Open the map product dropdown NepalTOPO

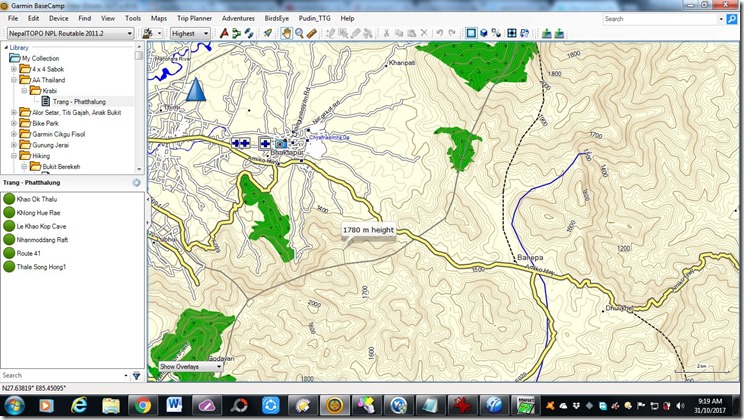70,33
